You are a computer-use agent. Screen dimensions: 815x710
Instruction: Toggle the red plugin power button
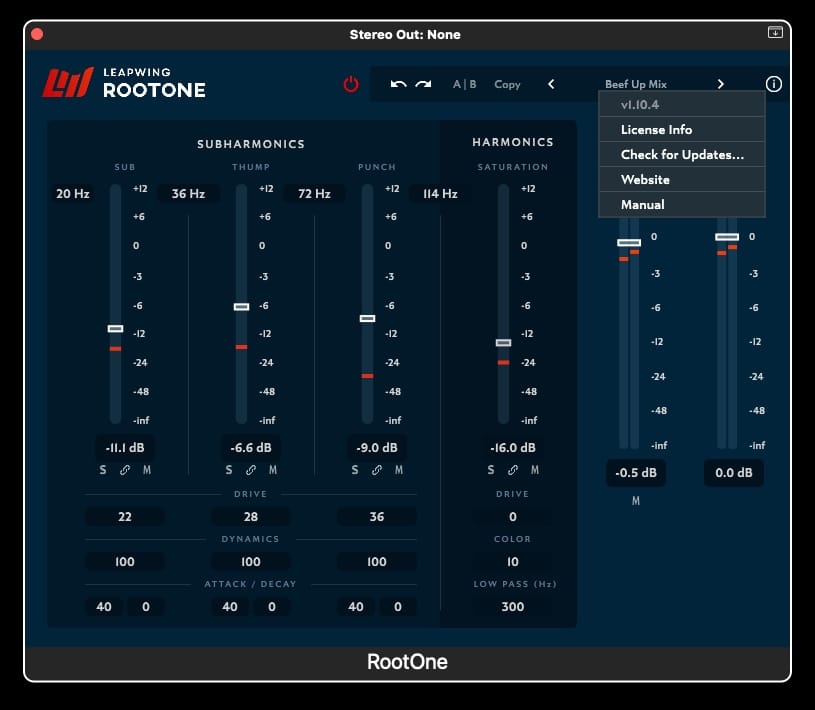pyautogui.click(x=351, y=84)
